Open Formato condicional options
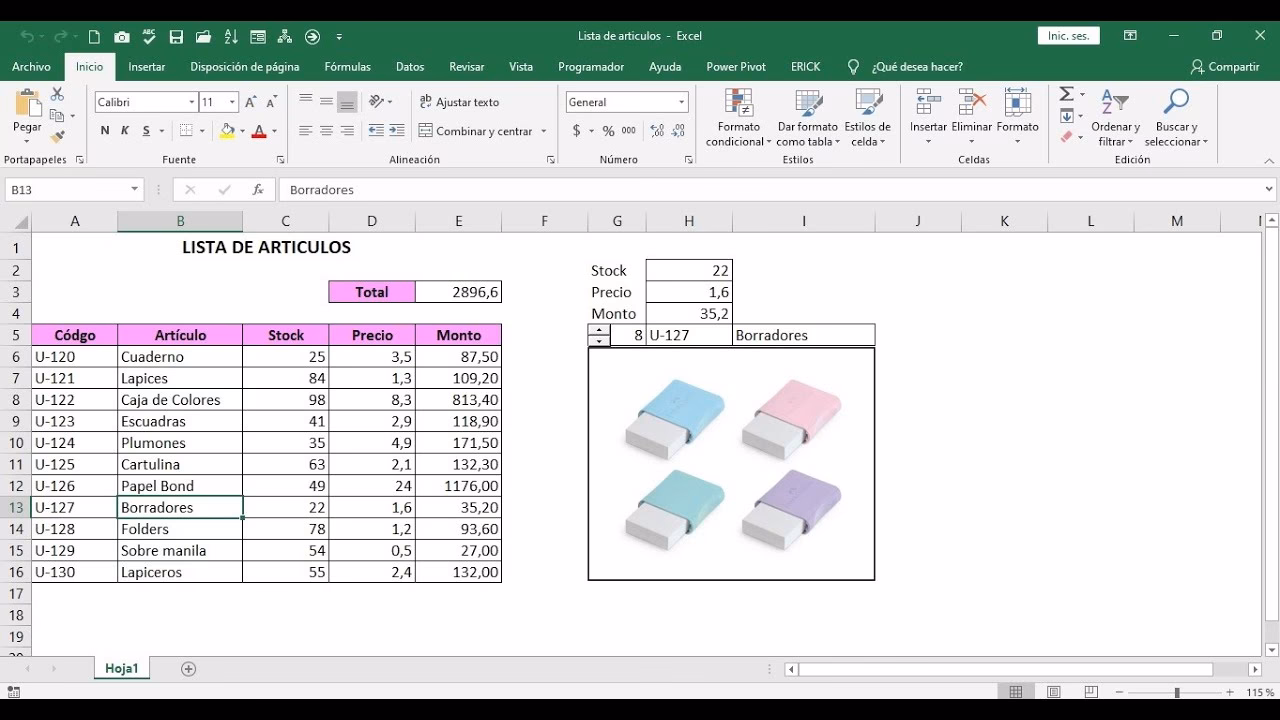Viewport: 1280px width, 720px height. pos(738,116)
